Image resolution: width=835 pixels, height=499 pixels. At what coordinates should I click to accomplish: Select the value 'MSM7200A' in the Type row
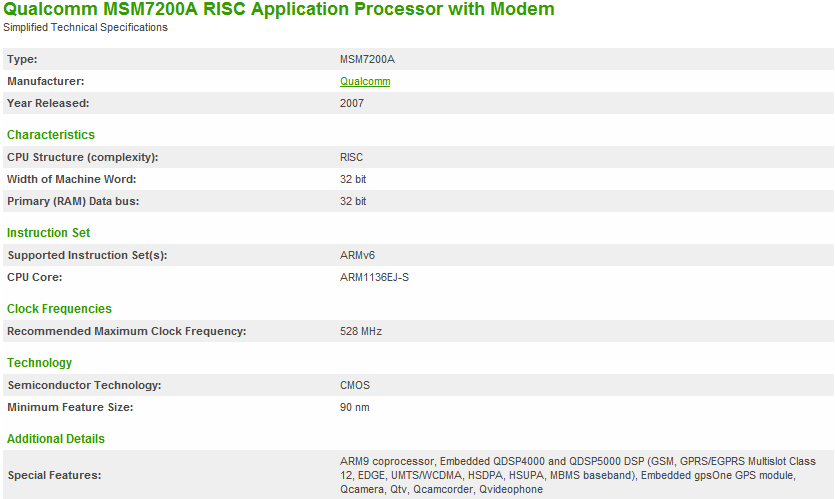(x=367, y=60)
